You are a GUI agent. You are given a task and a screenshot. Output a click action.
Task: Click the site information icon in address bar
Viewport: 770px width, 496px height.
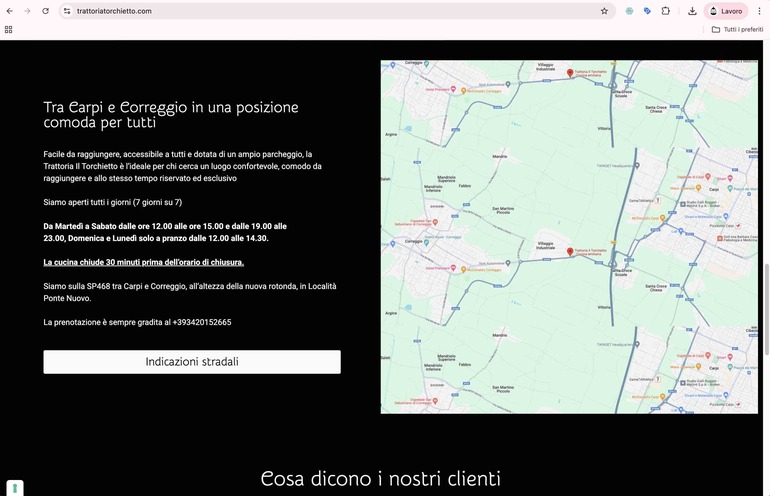click(x=67, y=11)
